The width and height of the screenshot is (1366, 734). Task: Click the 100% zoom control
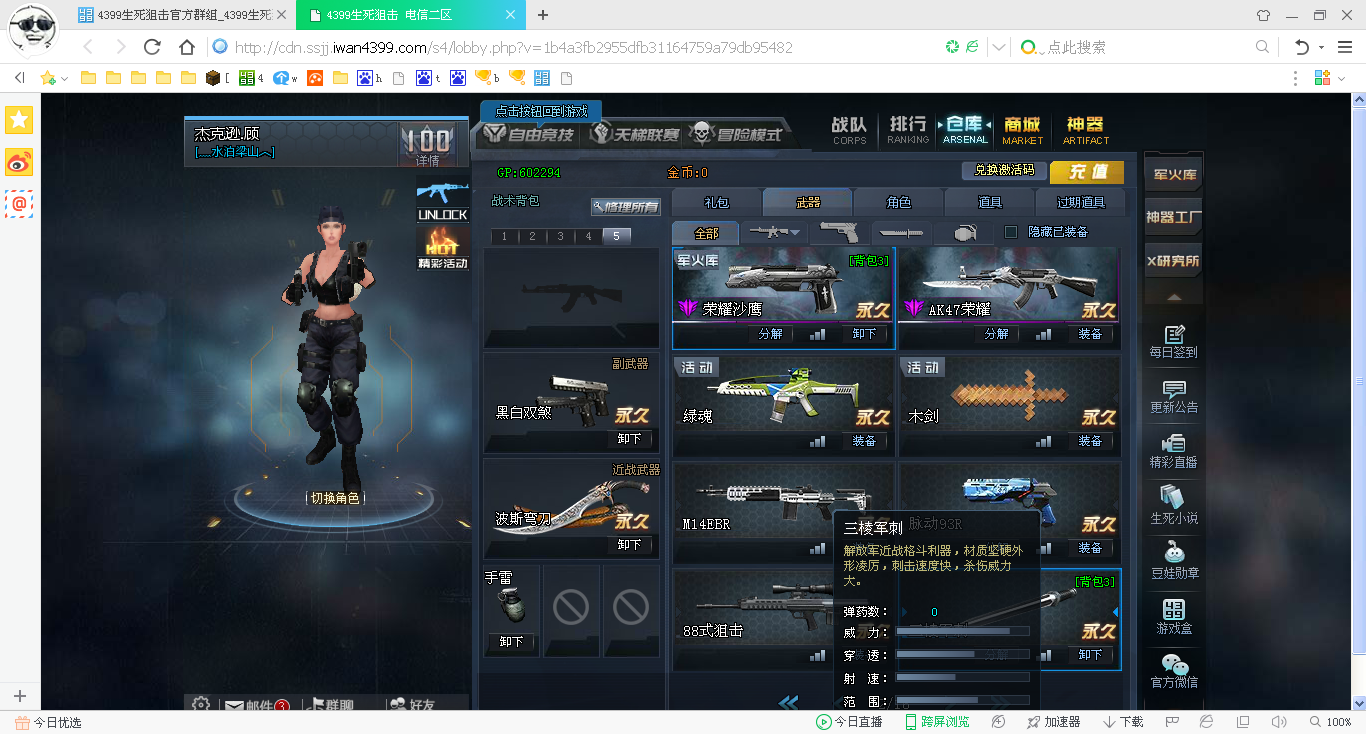coord(1331,722)
